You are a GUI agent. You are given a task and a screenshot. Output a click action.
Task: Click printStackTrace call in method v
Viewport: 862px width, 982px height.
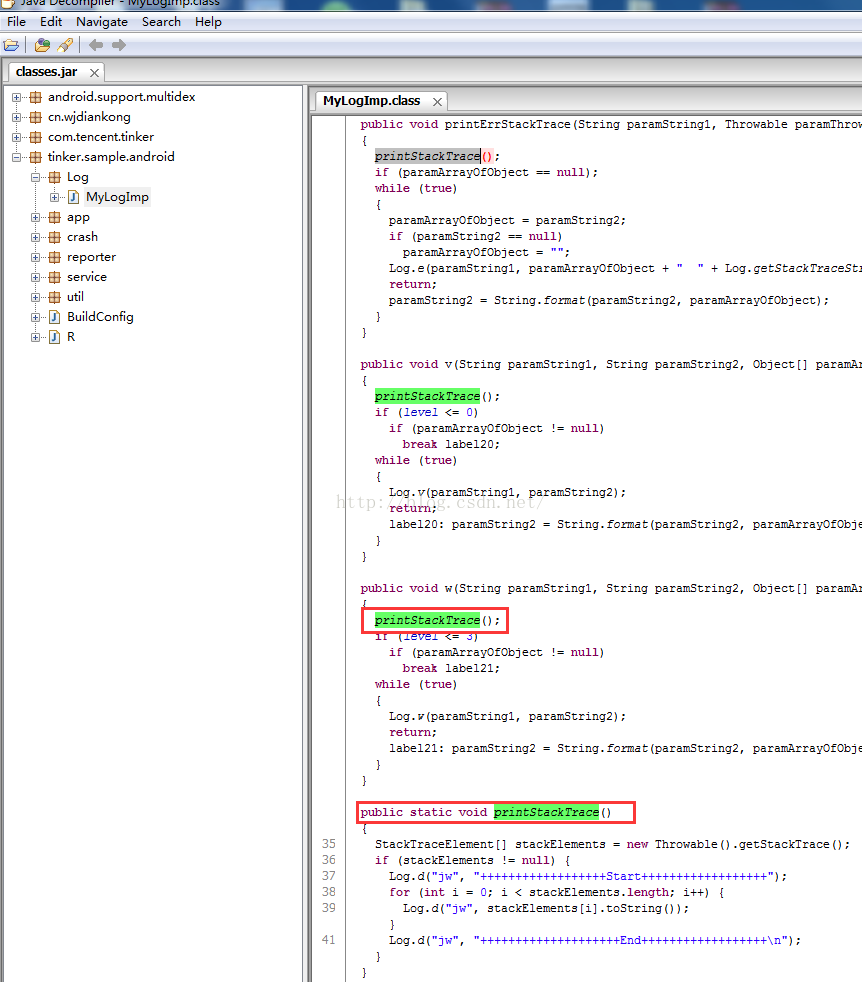tap(427, 396)
